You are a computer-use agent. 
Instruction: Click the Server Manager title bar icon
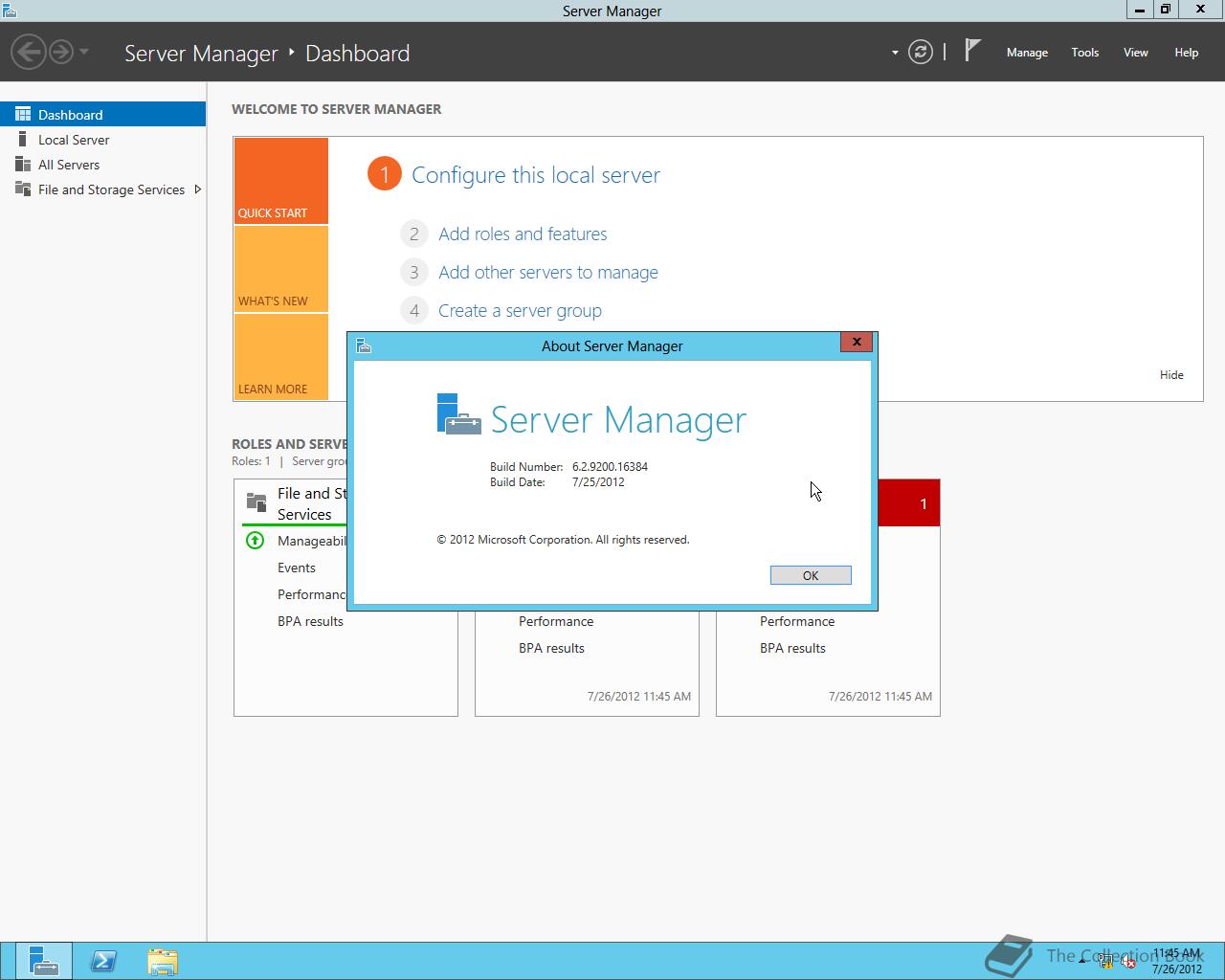[x=10, y=11]
